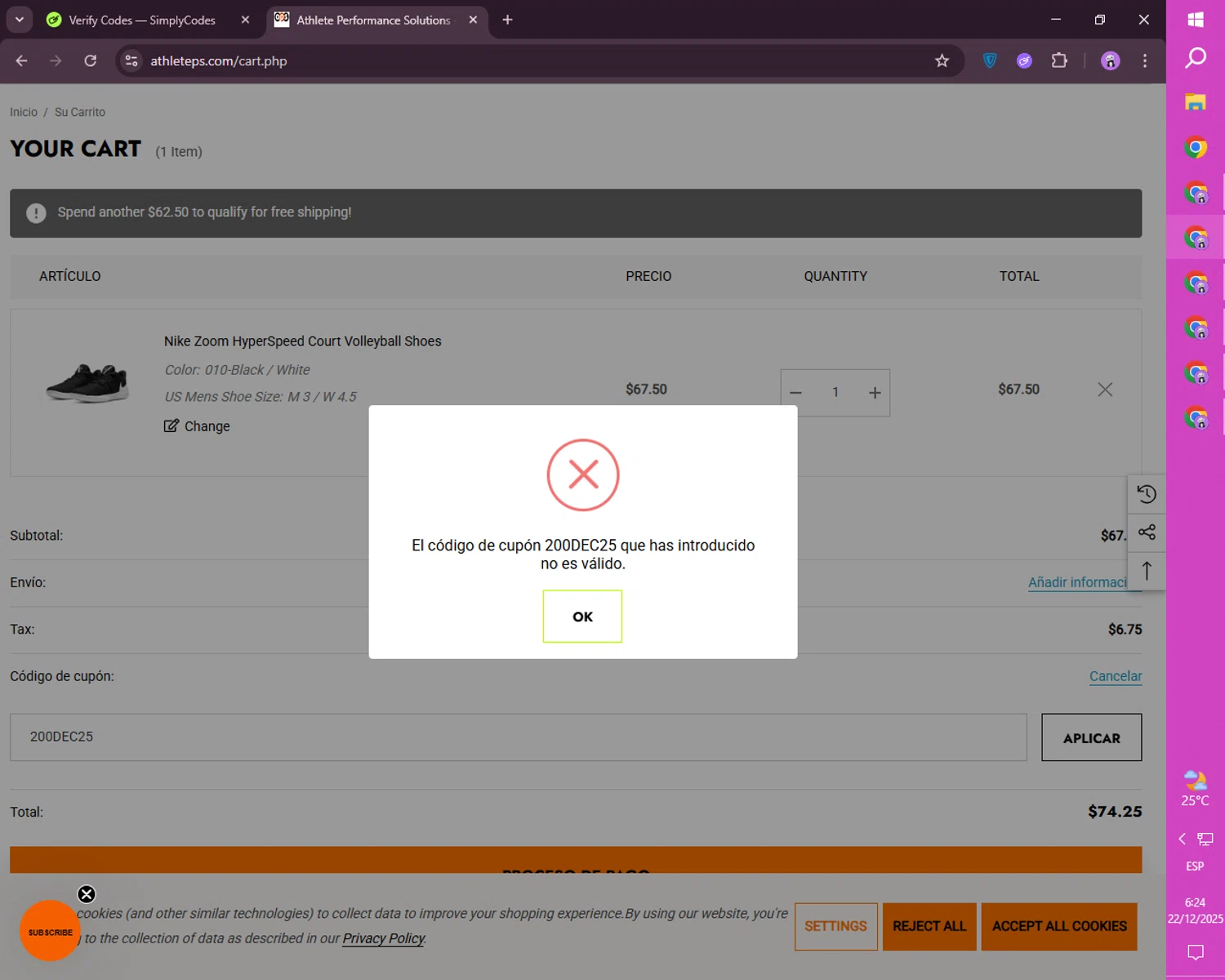This screenshot has height=980, width=1225.
Task: Expand the tab search dropdown
Action: click(x=19, y=20)
